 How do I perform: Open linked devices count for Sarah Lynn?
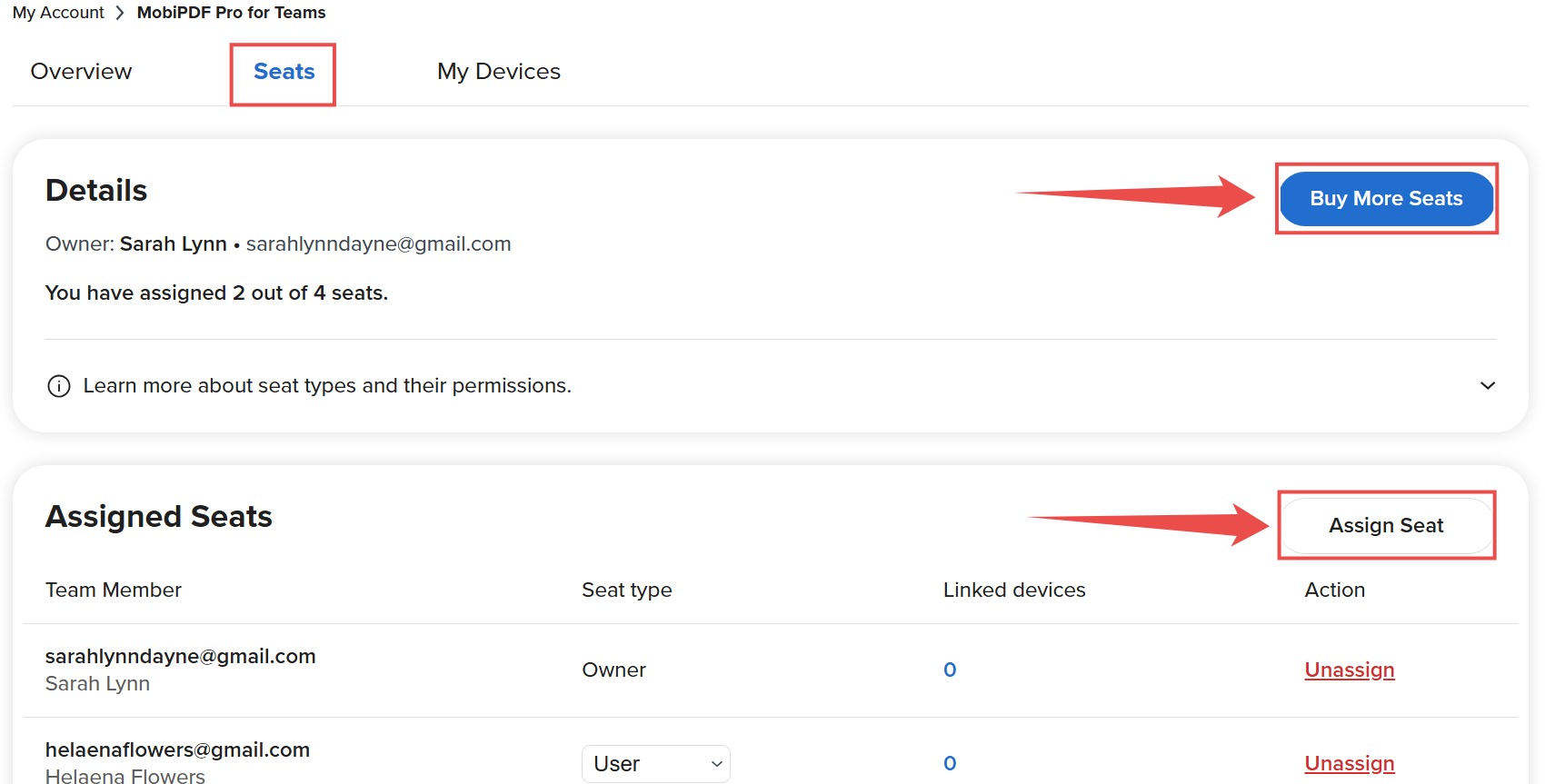[950, 670]
